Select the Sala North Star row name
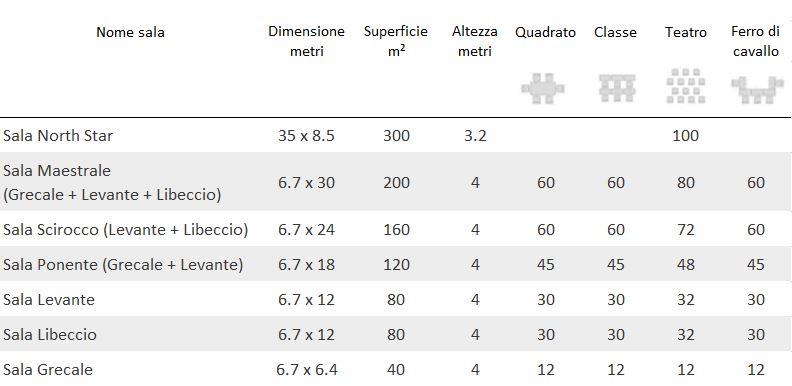This screenshot has width=792, height=386. coord(58,135)
